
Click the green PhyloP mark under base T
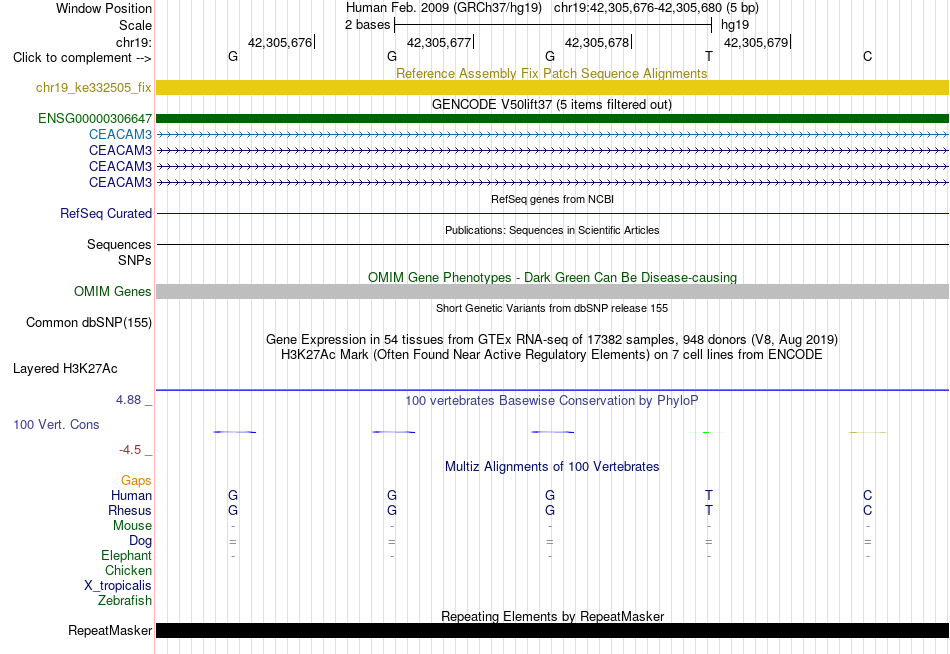706,432
